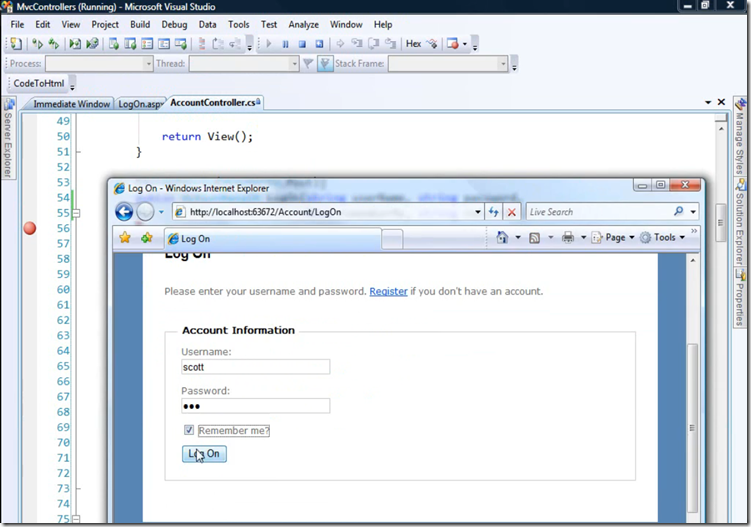Click the Print icon in IE command bar
This screenshot has height=527, width=751.
click(568, 237)
